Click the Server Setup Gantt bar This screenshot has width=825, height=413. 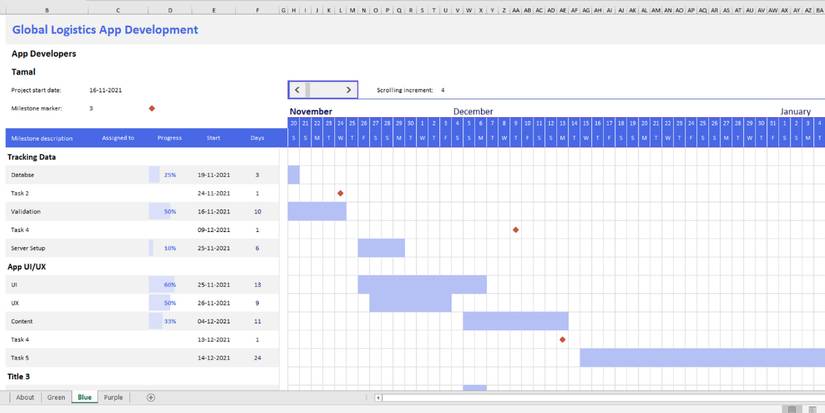tap(381, 248)
